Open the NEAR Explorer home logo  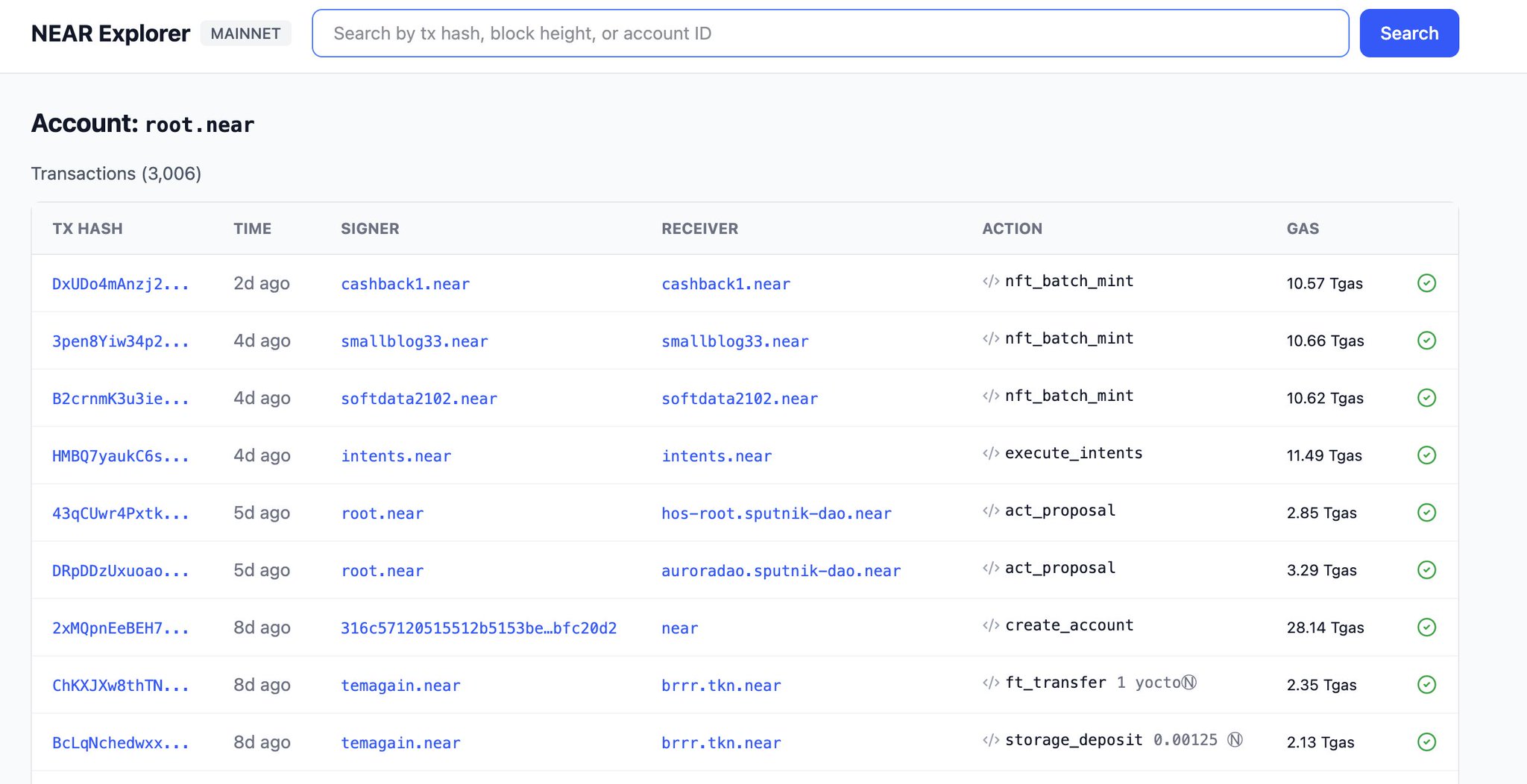point(110,34)
